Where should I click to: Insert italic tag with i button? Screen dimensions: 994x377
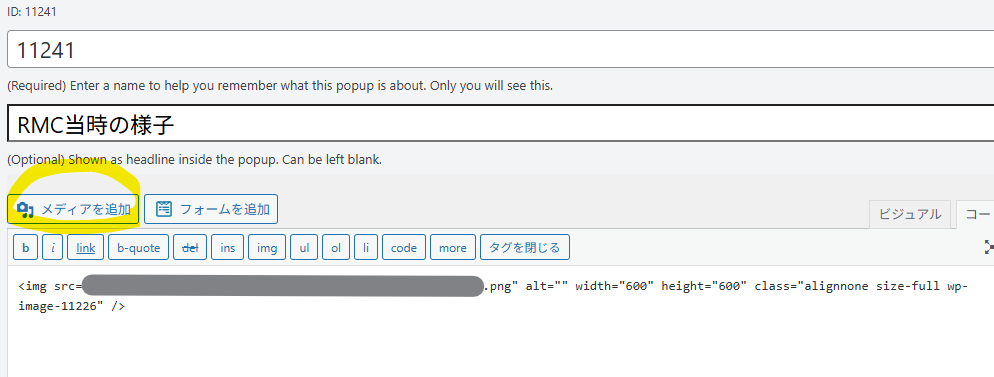click(53, 248)
